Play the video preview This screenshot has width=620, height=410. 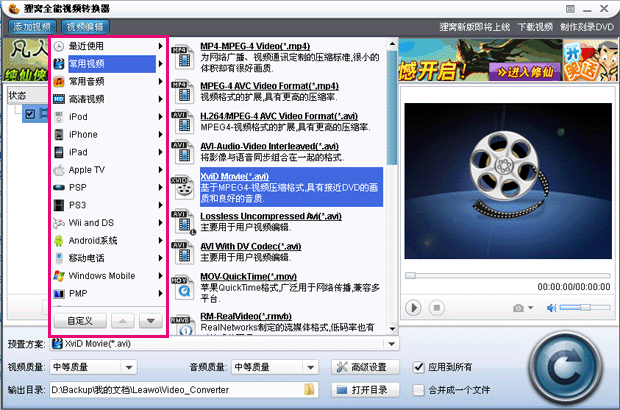tap(414, 308)
